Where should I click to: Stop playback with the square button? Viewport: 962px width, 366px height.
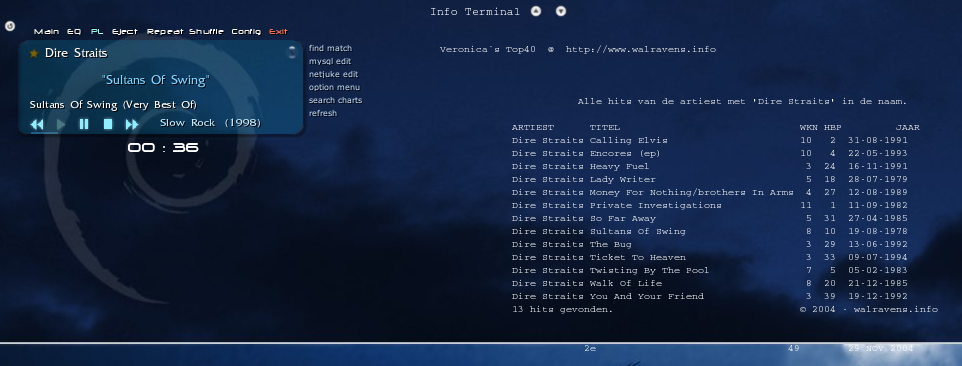pos(108,124)
